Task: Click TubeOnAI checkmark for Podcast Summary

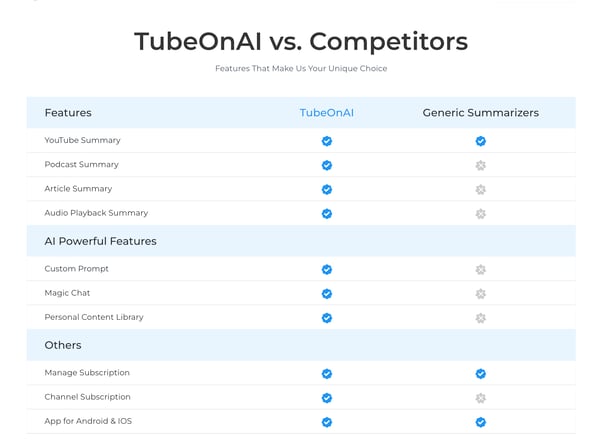Action: pos(327,165)
